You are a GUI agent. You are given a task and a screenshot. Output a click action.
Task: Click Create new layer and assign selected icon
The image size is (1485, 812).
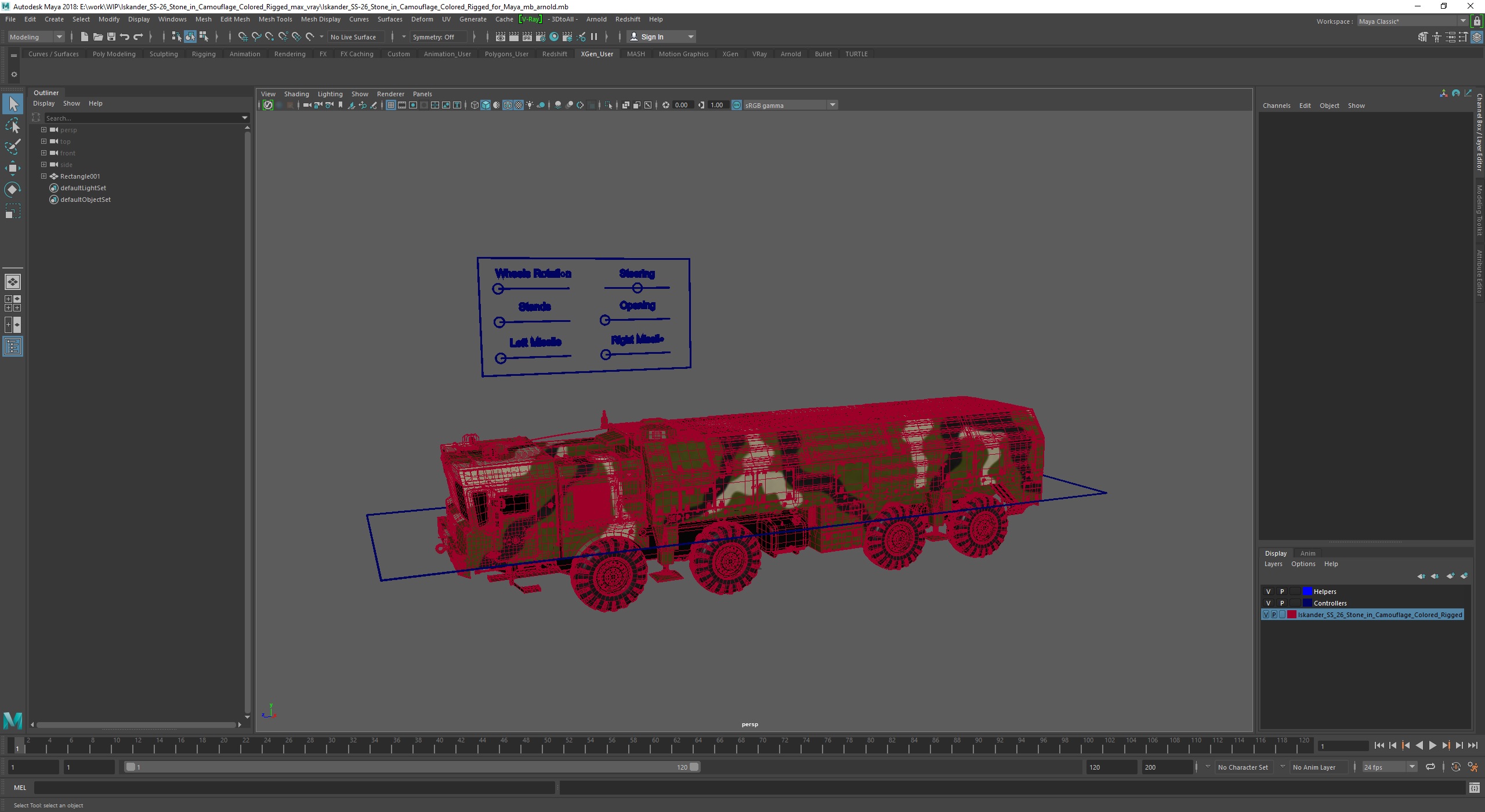click(1464, 576)
